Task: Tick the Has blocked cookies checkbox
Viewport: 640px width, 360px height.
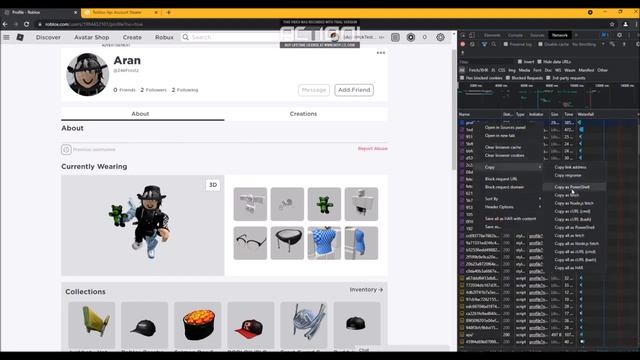Action: pyautogui.click(x=462, y=78)
